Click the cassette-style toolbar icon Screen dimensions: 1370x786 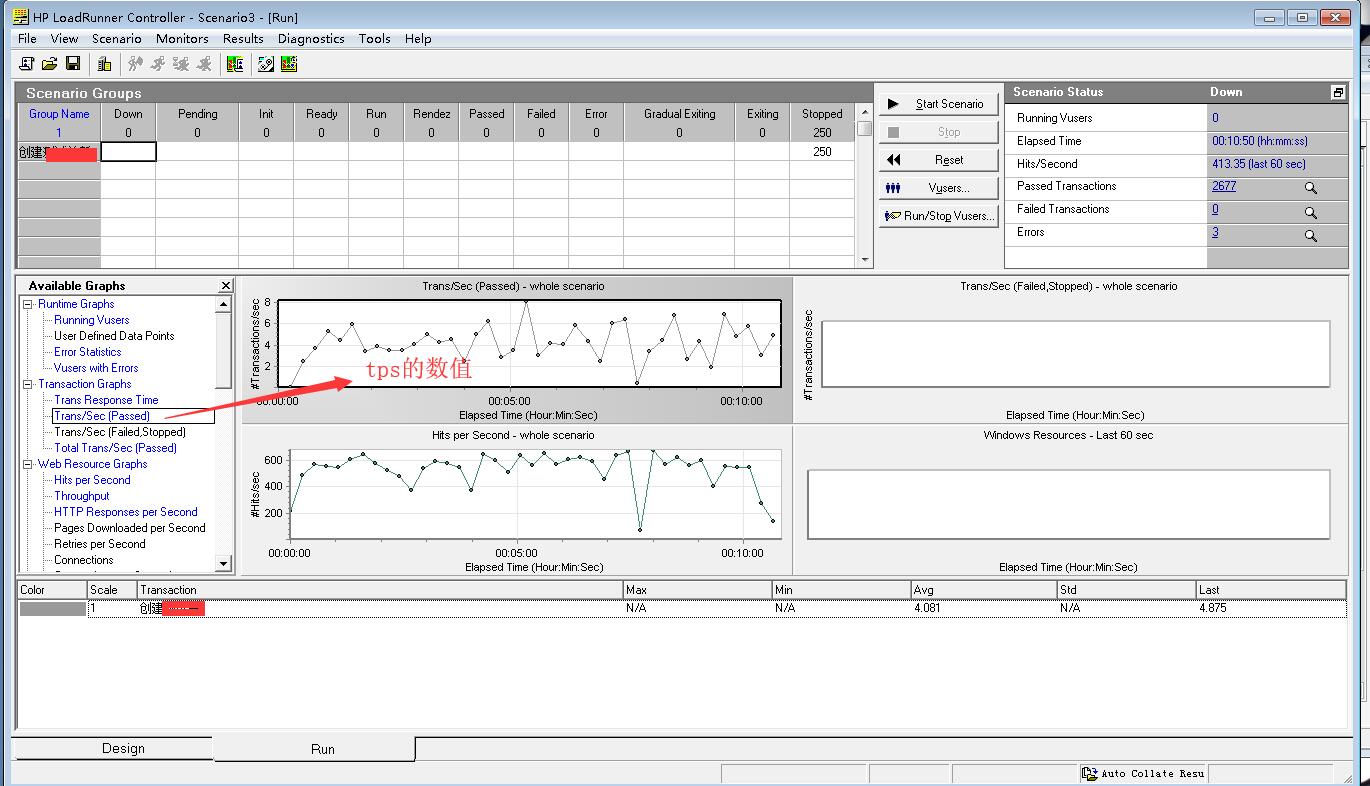pos(266,64)
